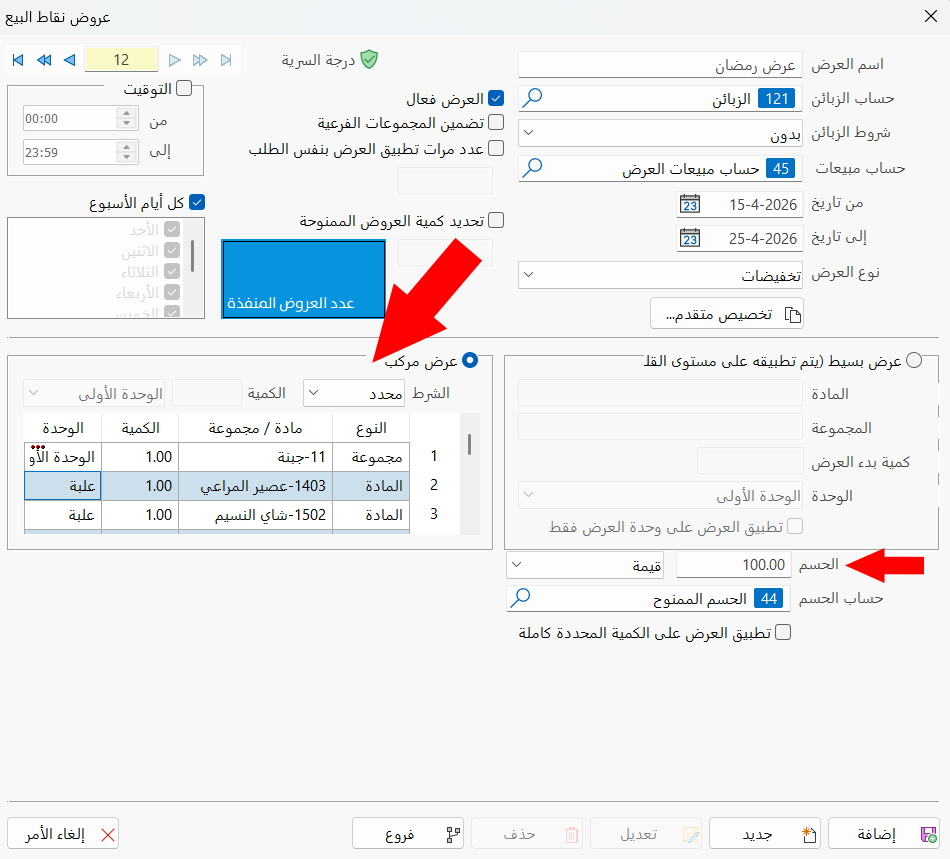Select table cell 11-جبنة
Image resolution: width=950 pixels, height=859 pixels.
[x=256, y=457]
